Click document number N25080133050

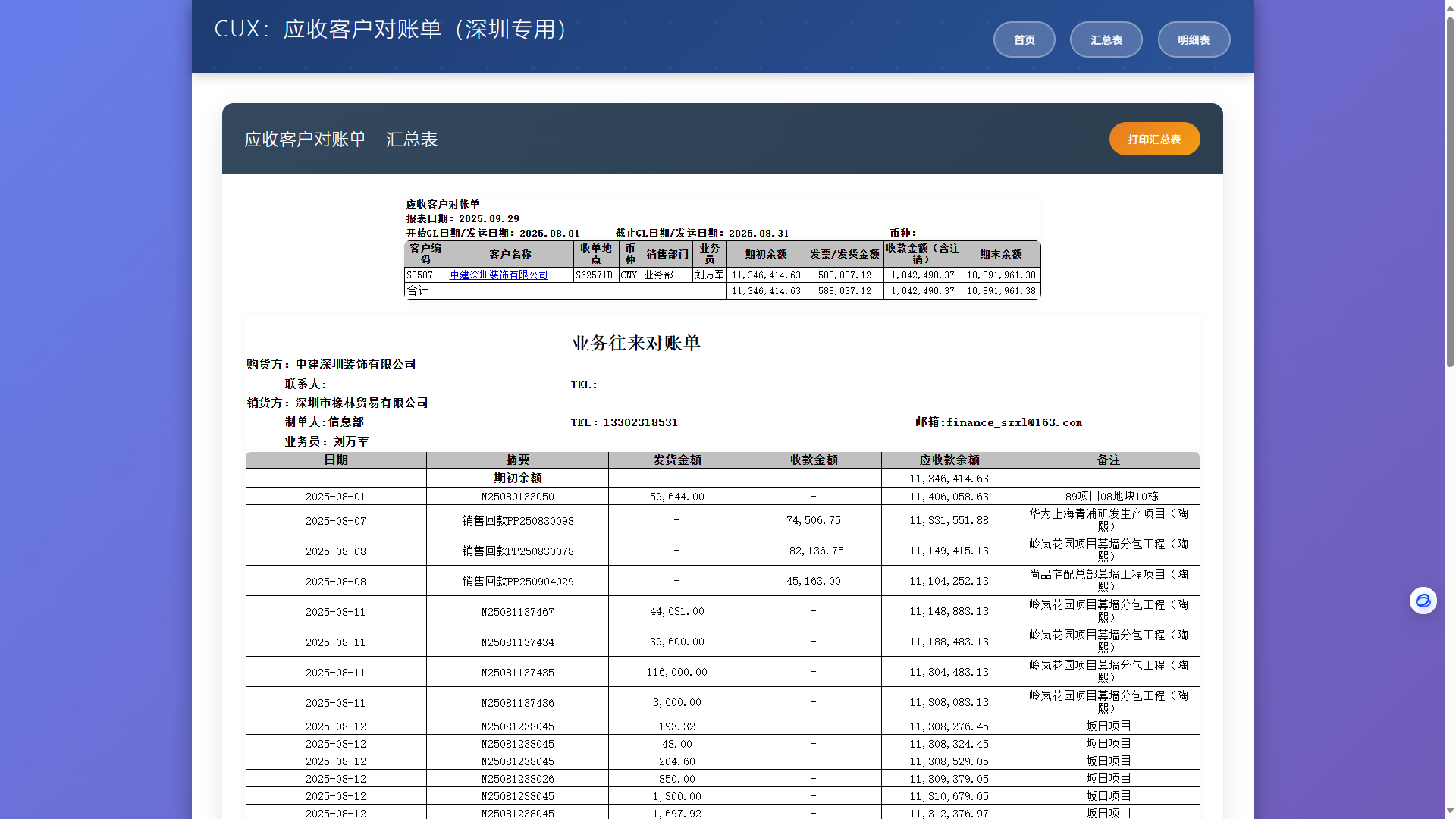[517, 497]
